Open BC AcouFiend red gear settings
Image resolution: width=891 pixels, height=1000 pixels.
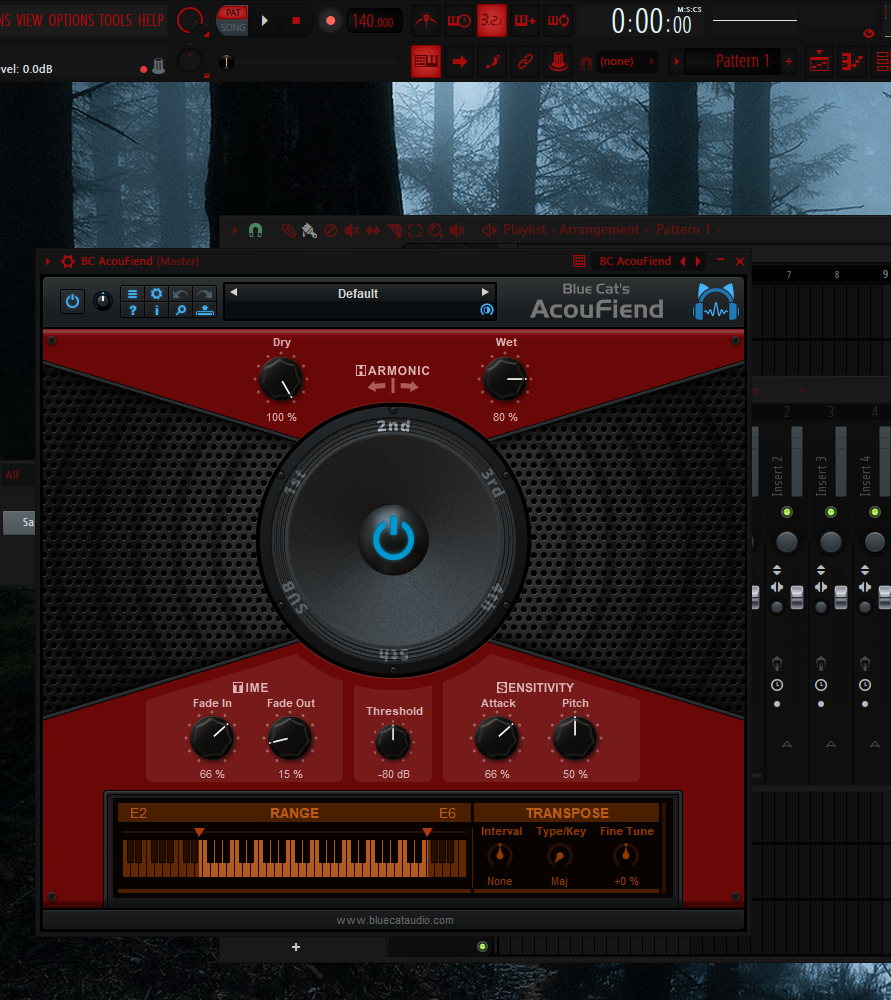(x=67, y=261)
